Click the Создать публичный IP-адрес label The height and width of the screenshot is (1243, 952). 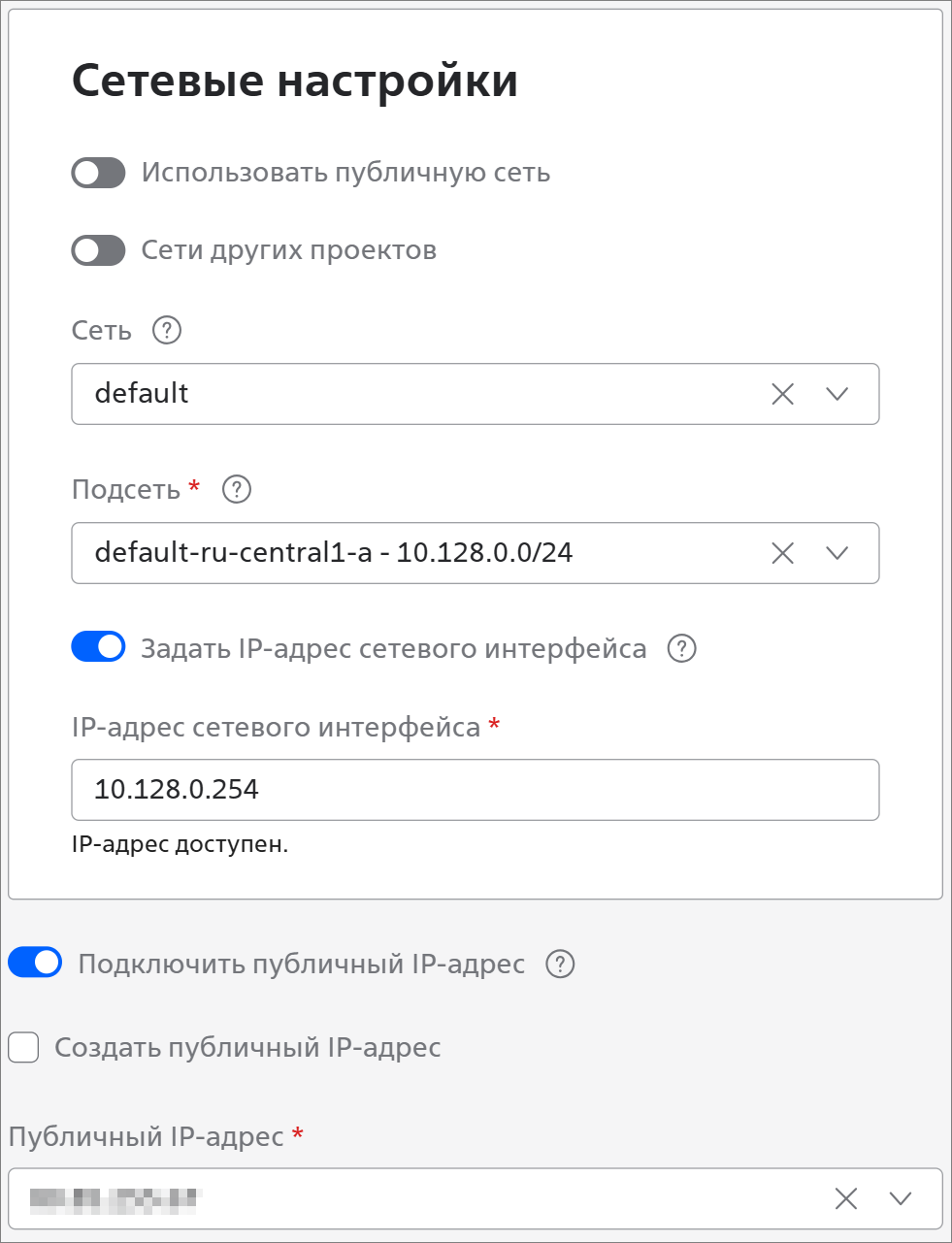pyautogui.click(x=247, y=1048)
